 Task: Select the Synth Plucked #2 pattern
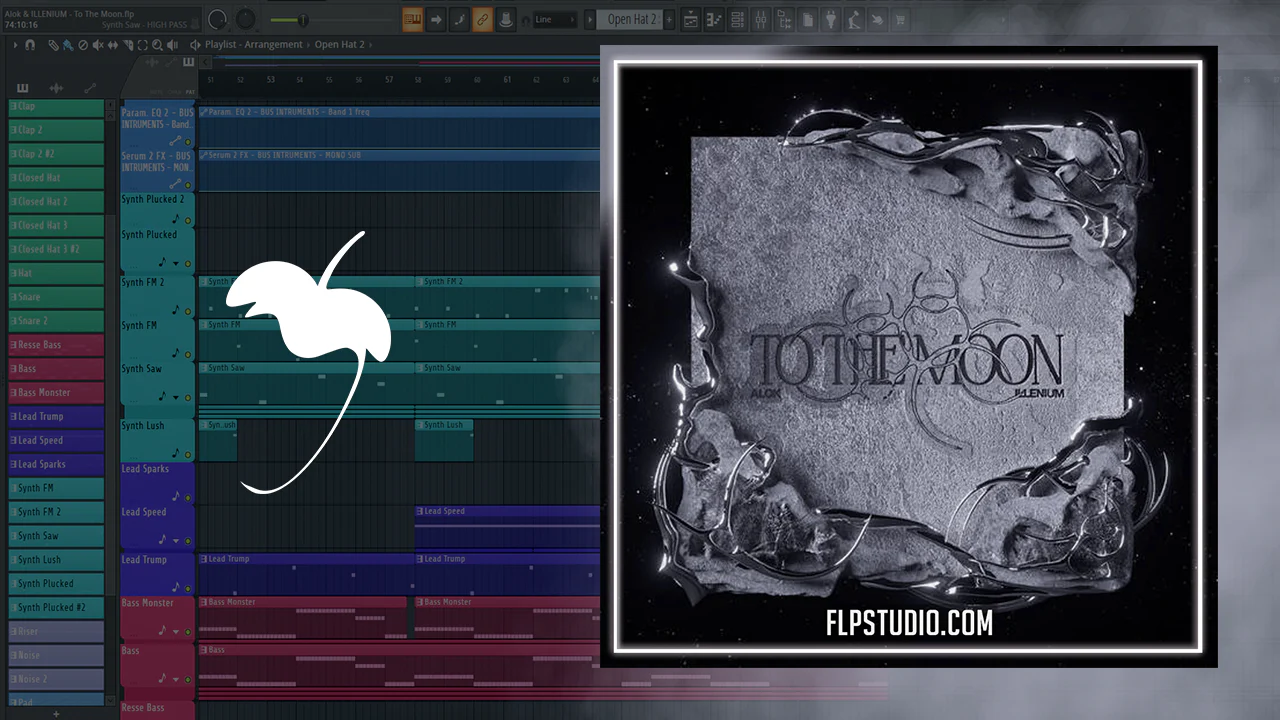(56, 607)
